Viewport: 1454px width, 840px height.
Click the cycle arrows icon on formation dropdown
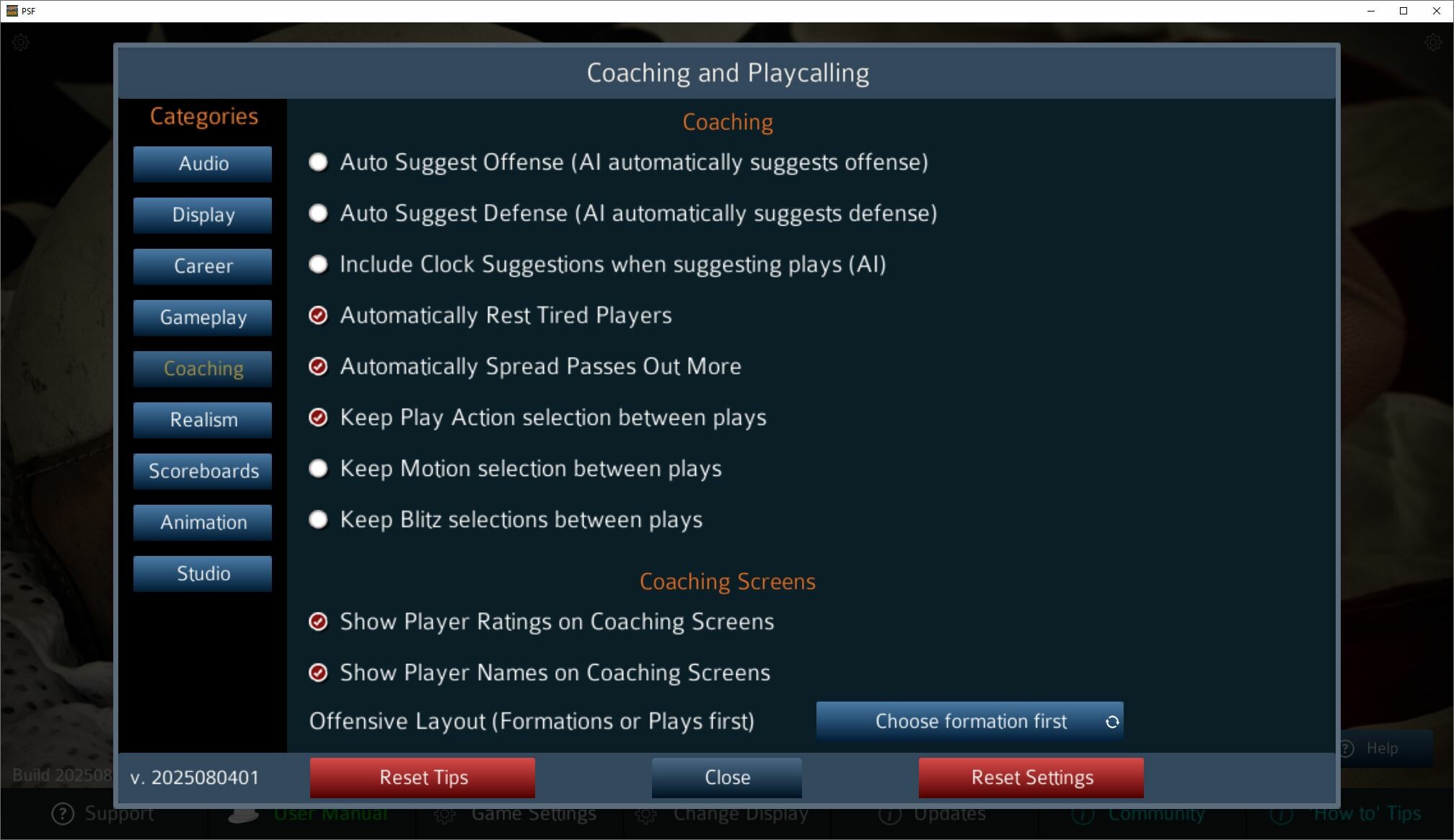point(1112,722)
